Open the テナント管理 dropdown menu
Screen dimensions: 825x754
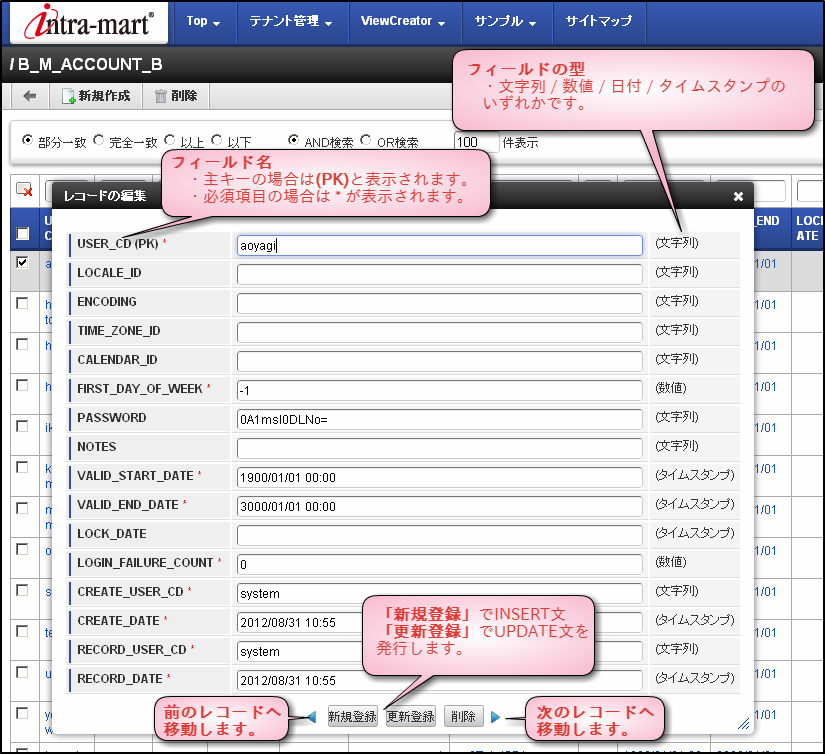coord(290,20)
